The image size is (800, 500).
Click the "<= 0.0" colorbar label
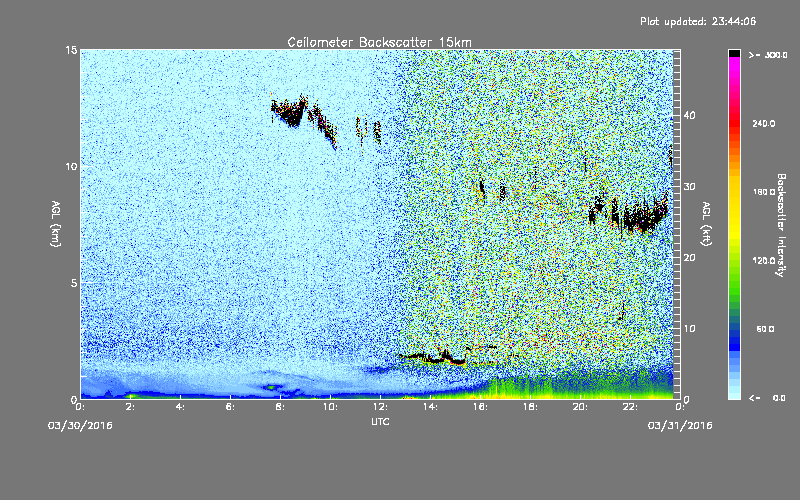[767, 398]
